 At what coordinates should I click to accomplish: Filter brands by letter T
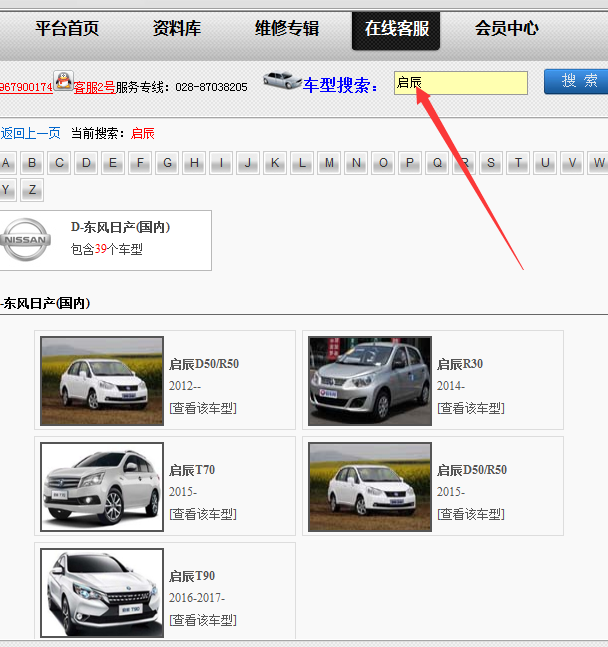point(518,163)
